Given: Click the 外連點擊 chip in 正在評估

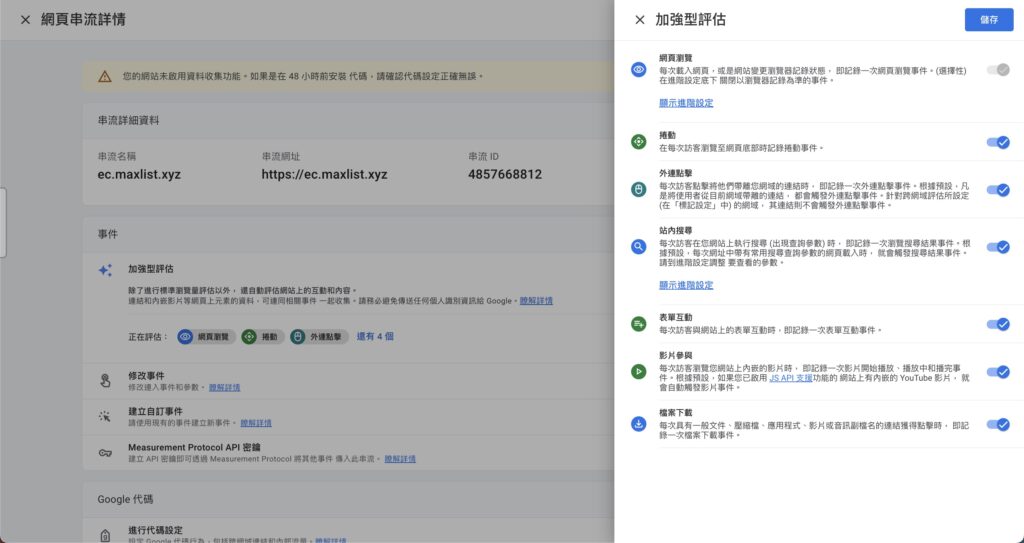Looking at the screenshot, I should [x=319, y=337].
